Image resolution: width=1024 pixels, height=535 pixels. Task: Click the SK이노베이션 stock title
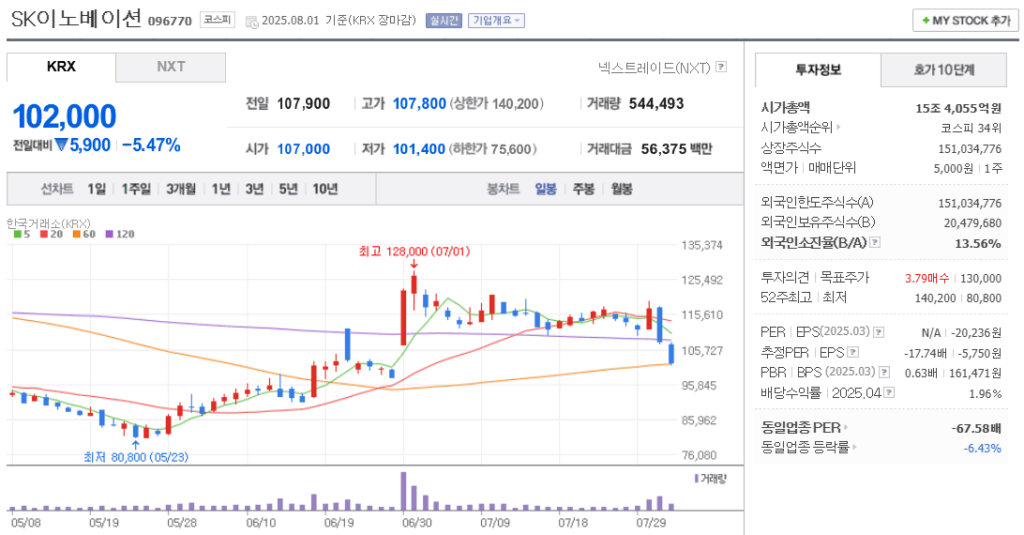click(x=76, y=19)
